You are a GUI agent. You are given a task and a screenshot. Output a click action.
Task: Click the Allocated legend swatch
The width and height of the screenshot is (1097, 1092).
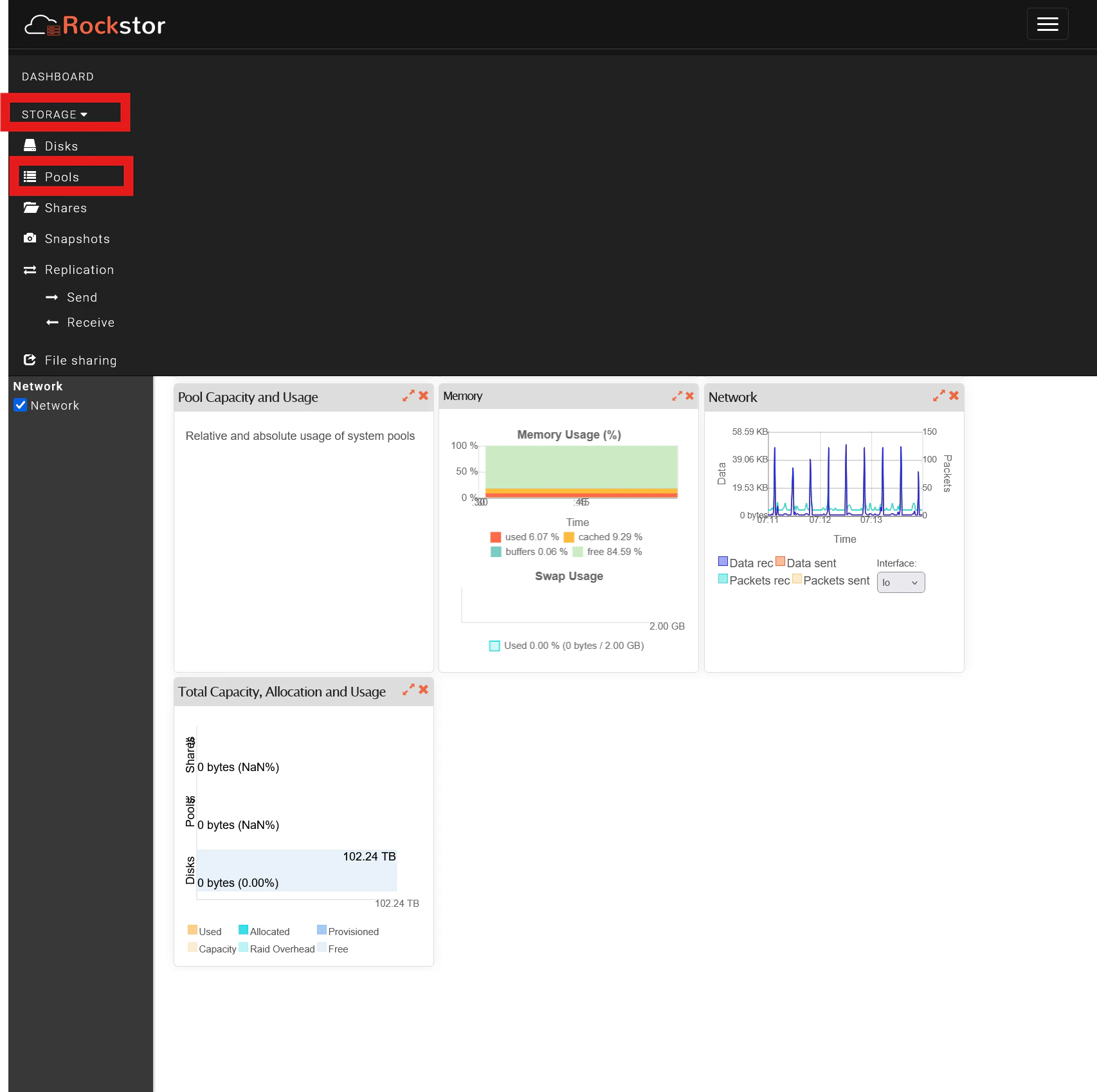[243, 930]
